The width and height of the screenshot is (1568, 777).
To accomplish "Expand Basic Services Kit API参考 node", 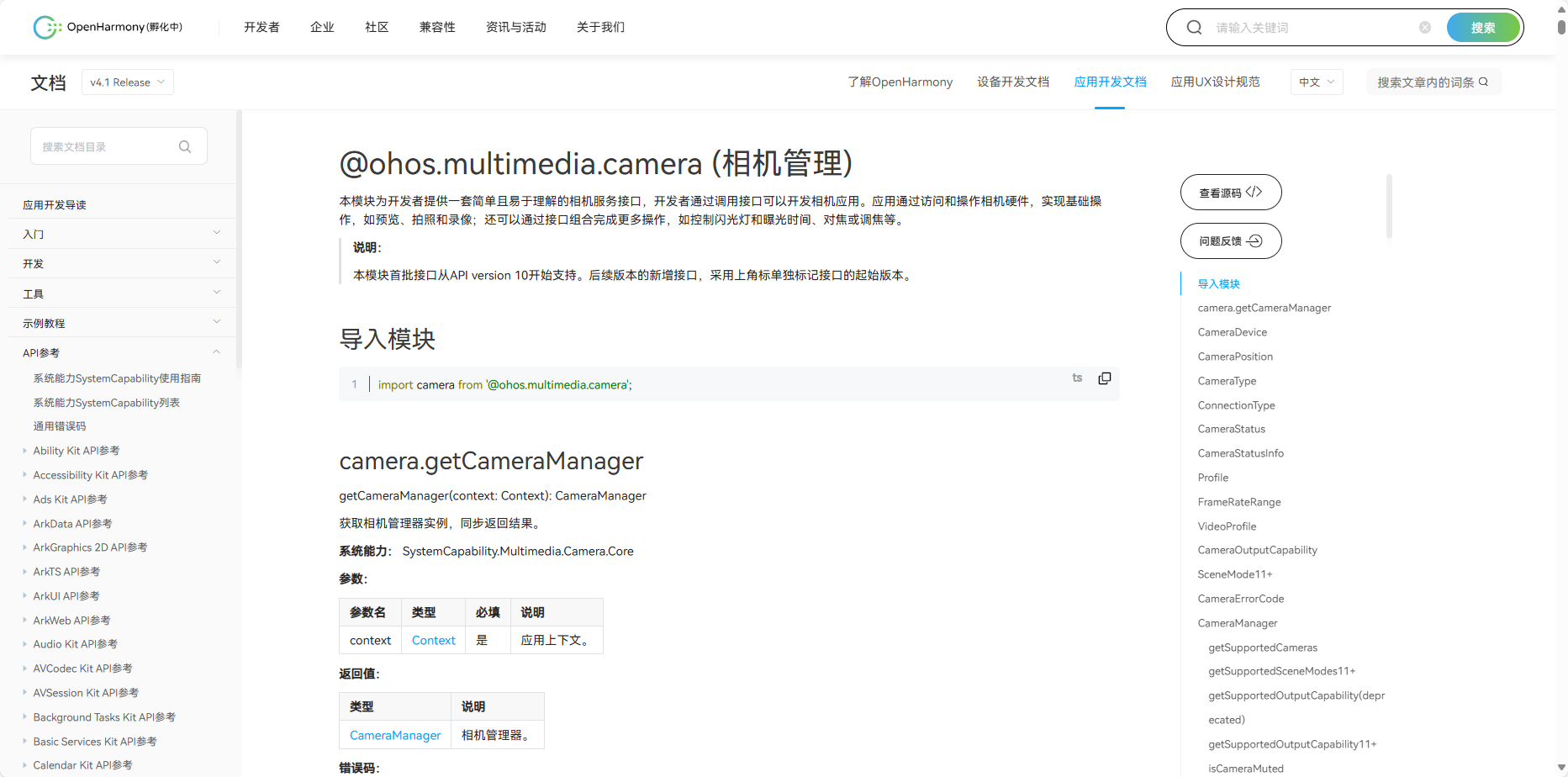I will (x=24, y=742).
